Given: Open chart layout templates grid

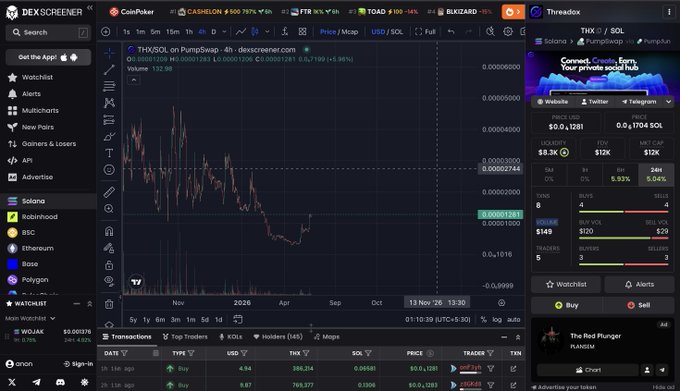Looking at the screenshot, I should pos(302,32).
